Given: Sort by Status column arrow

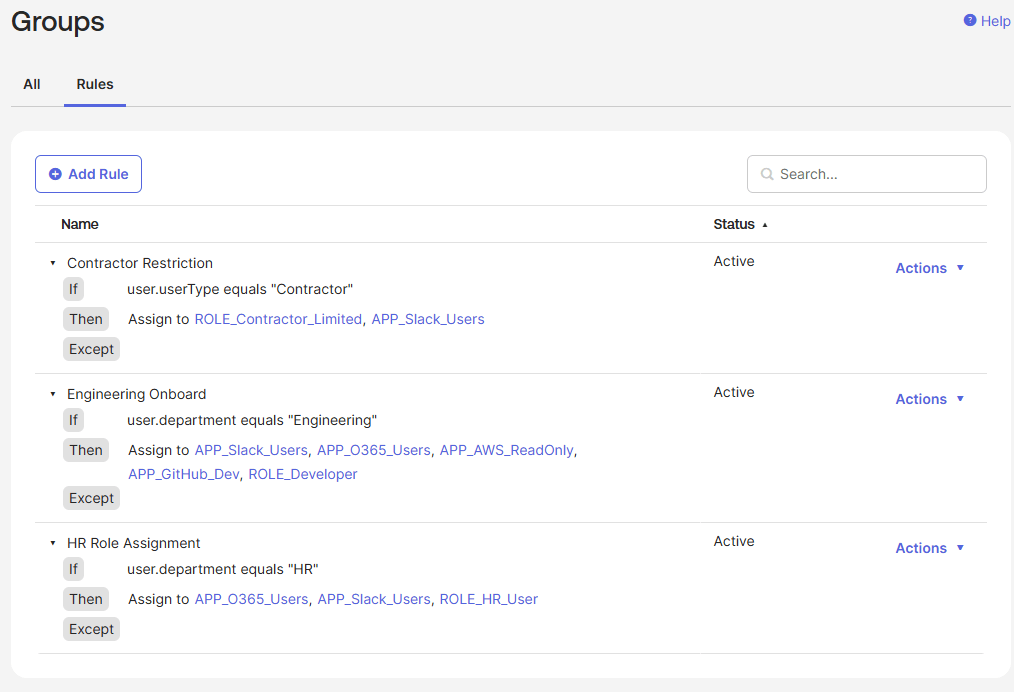Looking at the screenshot, I should (765, 225).
